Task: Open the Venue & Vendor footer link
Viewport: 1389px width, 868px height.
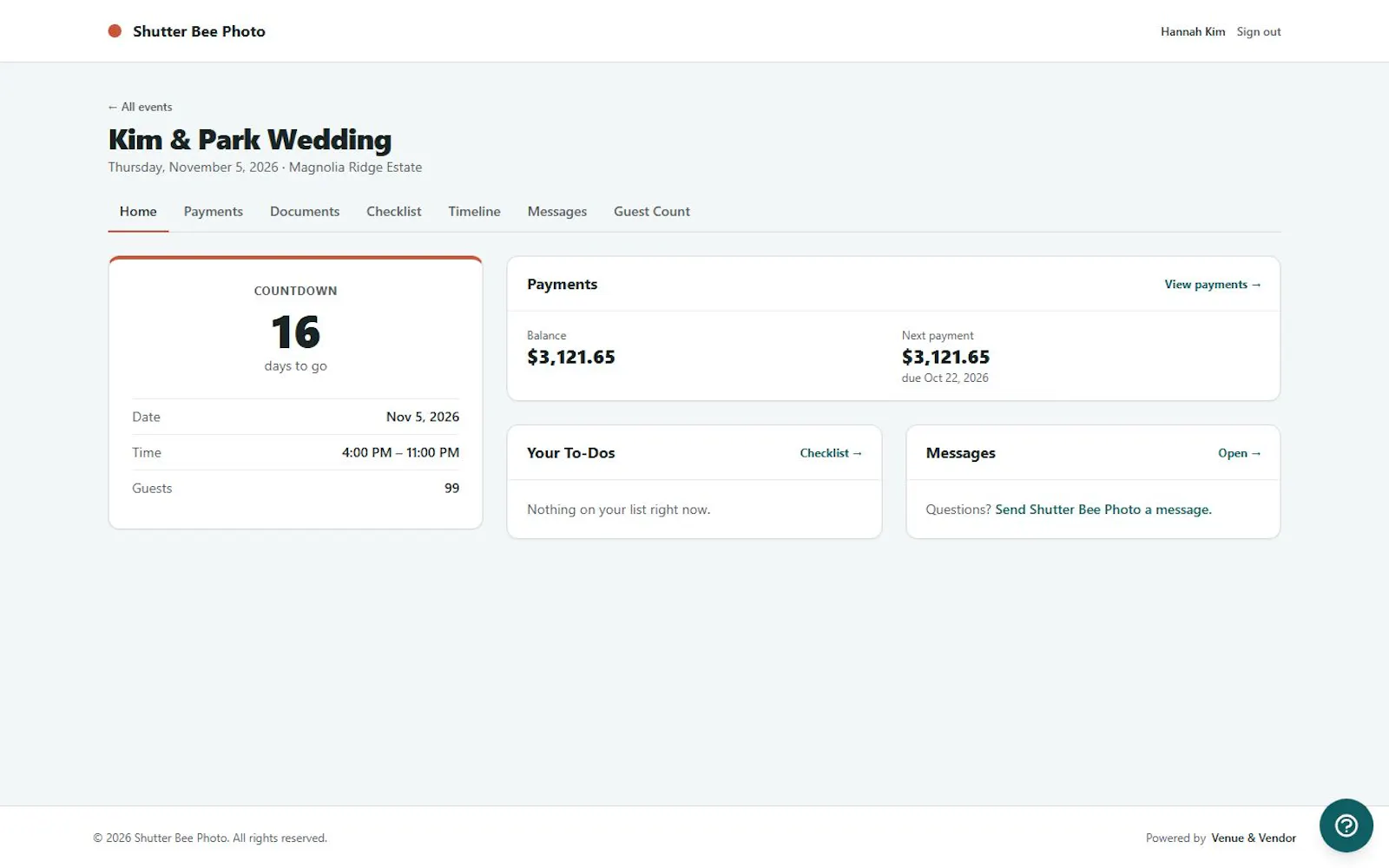Action: (1254, 838)
